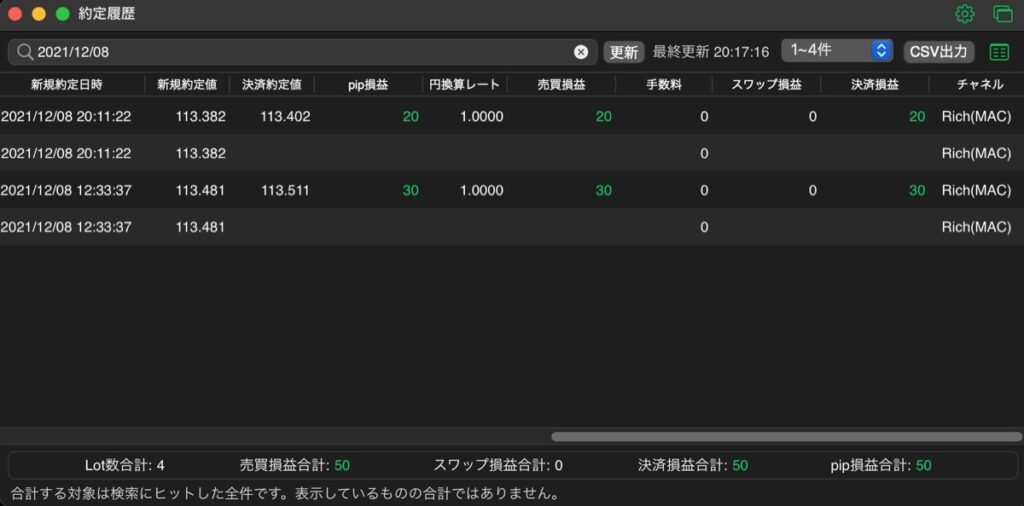Click the スワップ損益合計: 0 summary
Viewport: 1024px width, 506px height.
(x=498, y=466)
